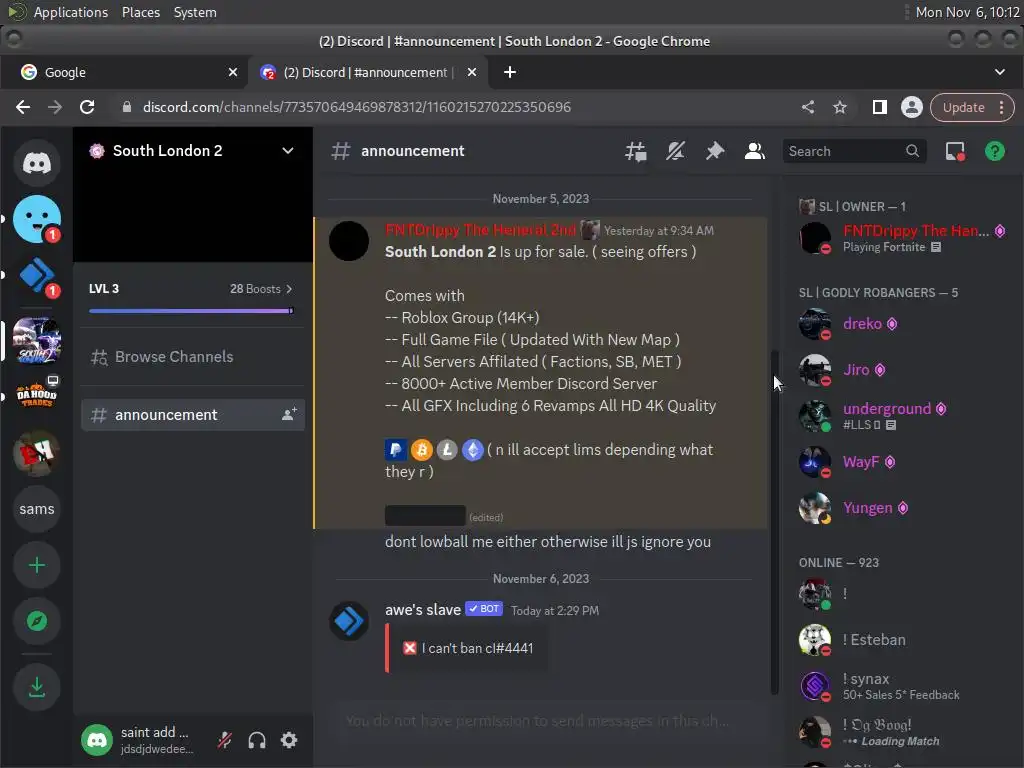Download apps icon in server list

(x=37, y=686)
